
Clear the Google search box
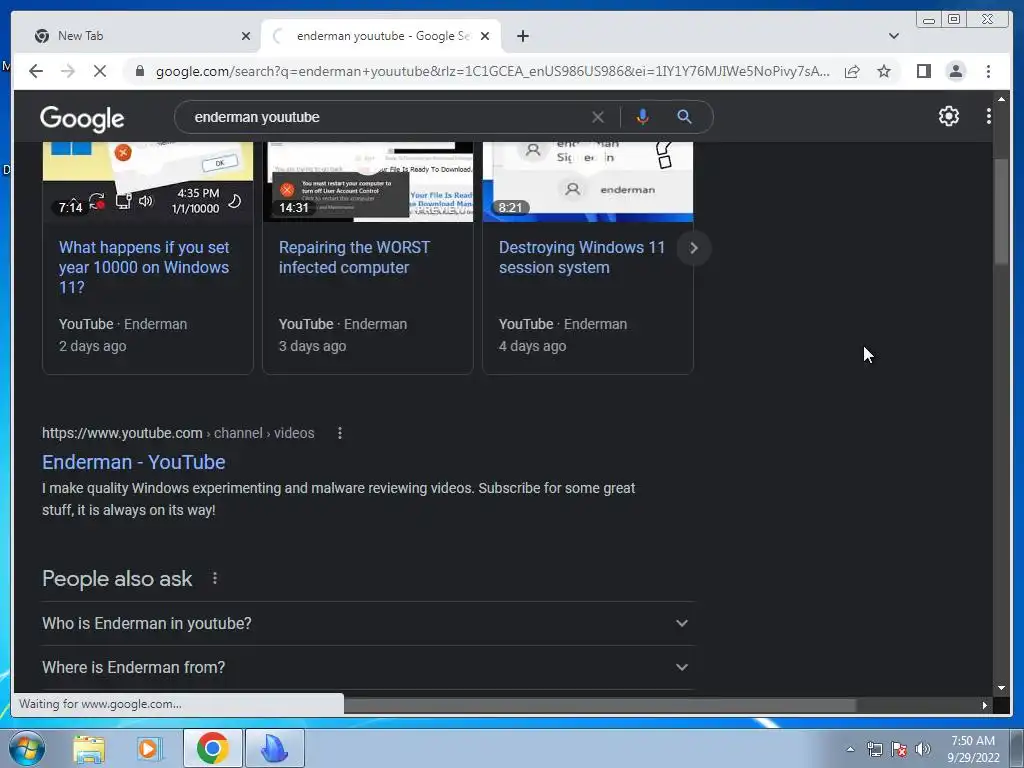598,117
